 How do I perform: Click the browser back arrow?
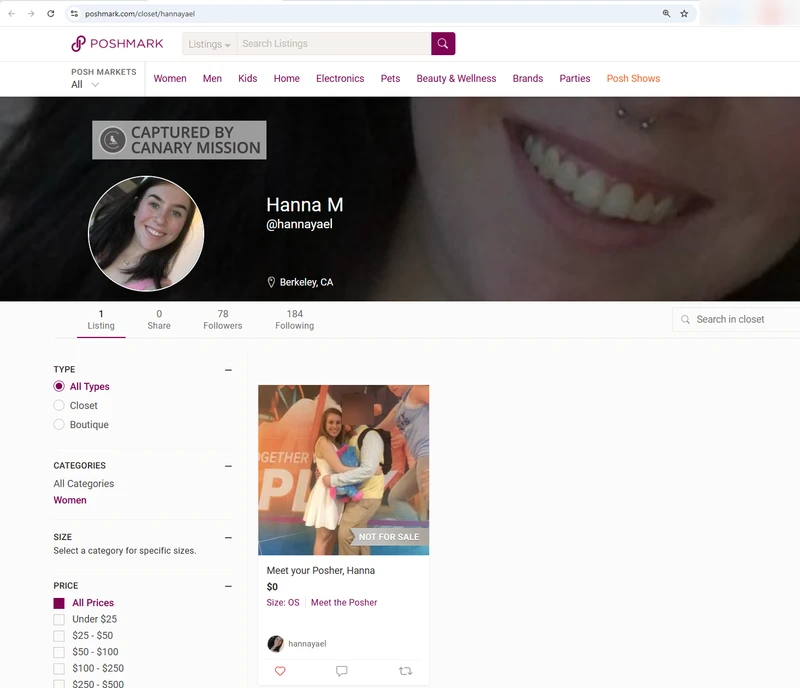coord(12,14)
